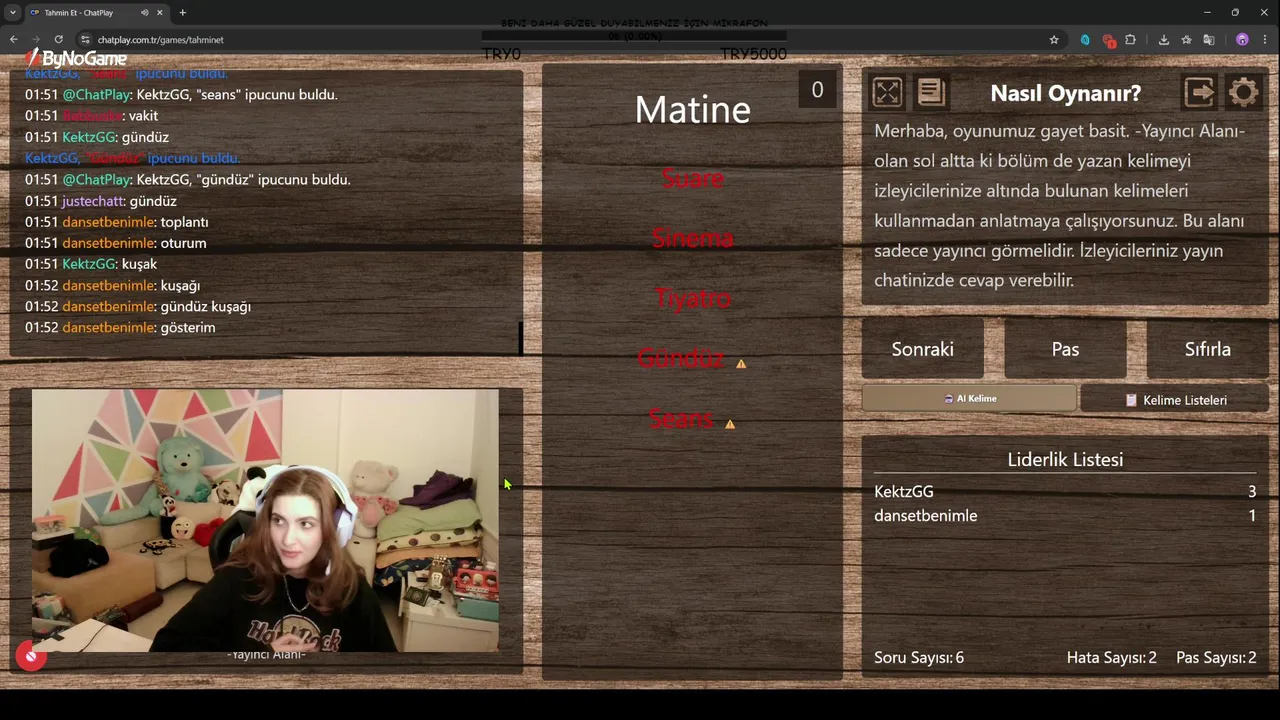Image resolution: width=1280 pixels, height=720 pixels.
Task: Click the warning triangle next to Gündüz
Action: (741, 364)
